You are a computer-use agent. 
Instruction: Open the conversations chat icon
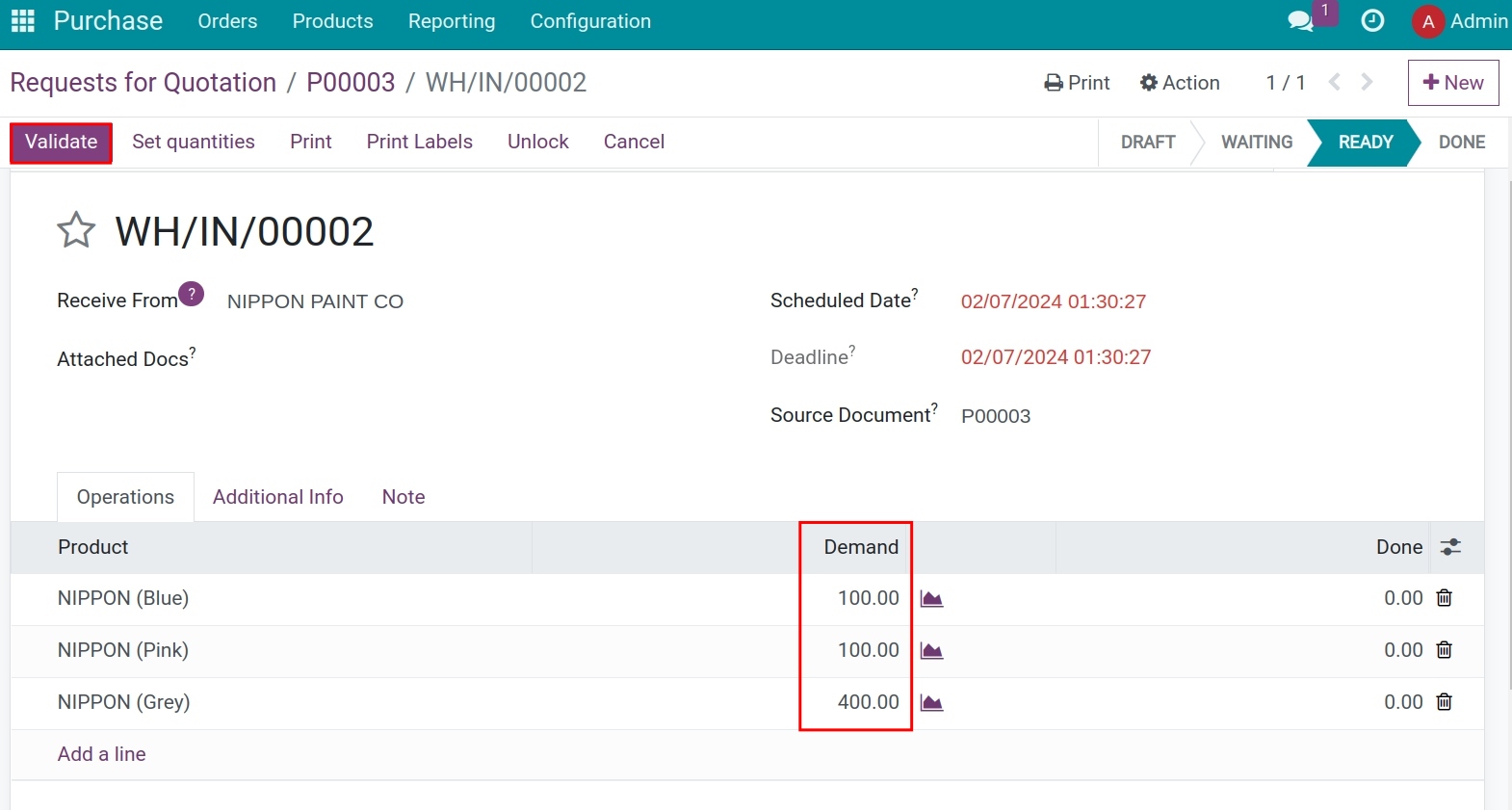tap(1301, 21)
